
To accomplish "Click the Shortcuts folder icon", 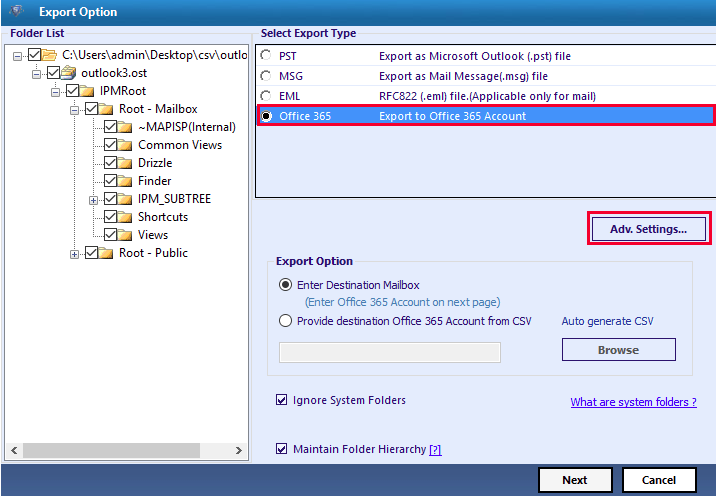I will click(125, 217).
